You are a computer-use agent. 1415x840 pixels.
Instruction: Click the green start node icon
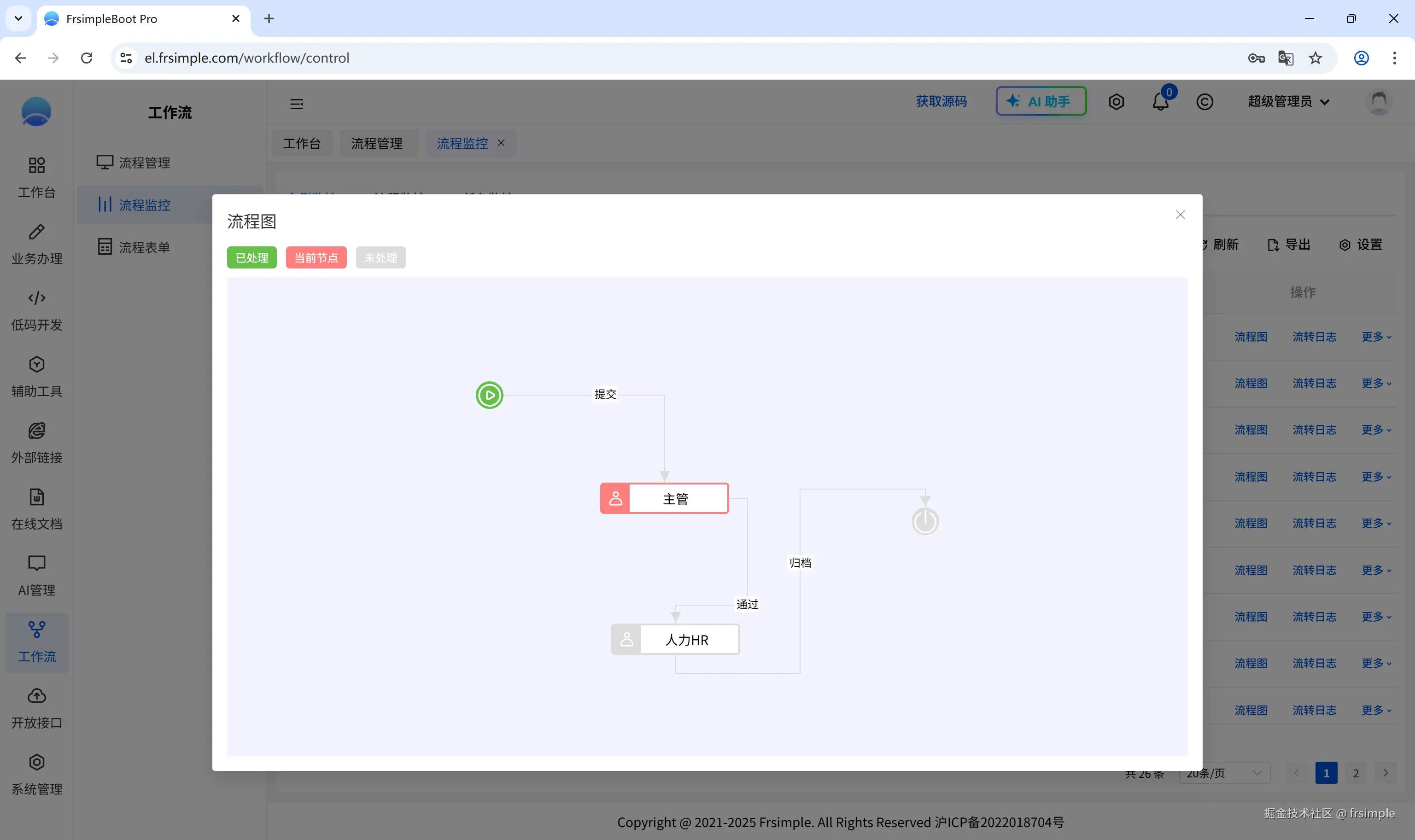[x=489, y=395]
